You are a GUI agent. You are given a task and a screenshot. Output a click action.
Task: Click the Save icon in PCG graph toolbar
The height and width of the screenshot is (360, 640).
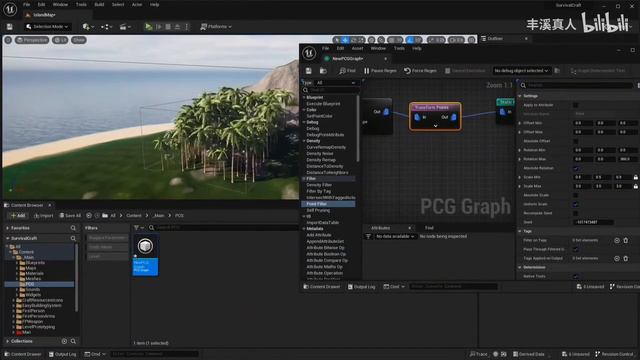(309, 71)
